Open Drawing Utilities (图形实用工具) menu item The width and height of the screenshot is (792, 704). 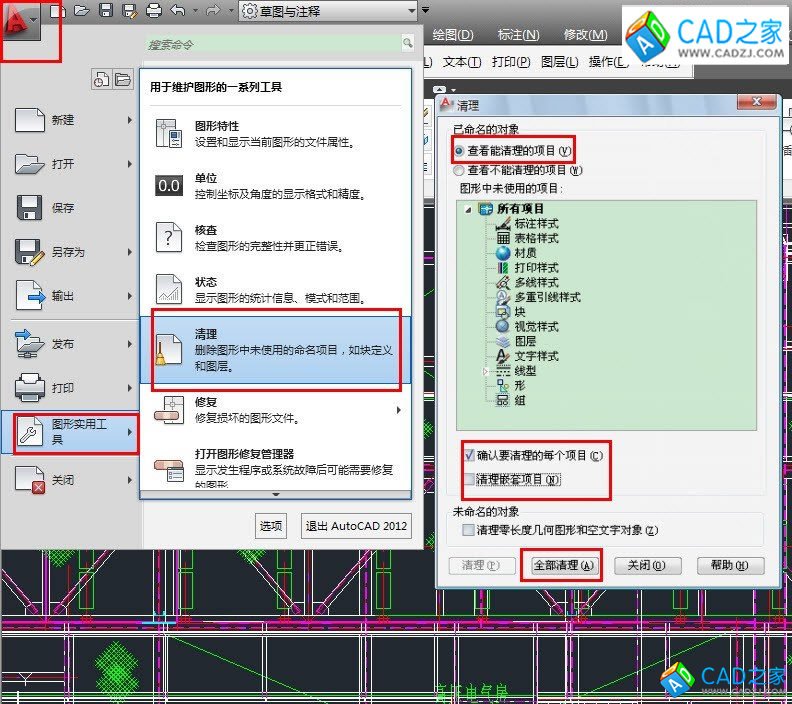coord(75,432)
